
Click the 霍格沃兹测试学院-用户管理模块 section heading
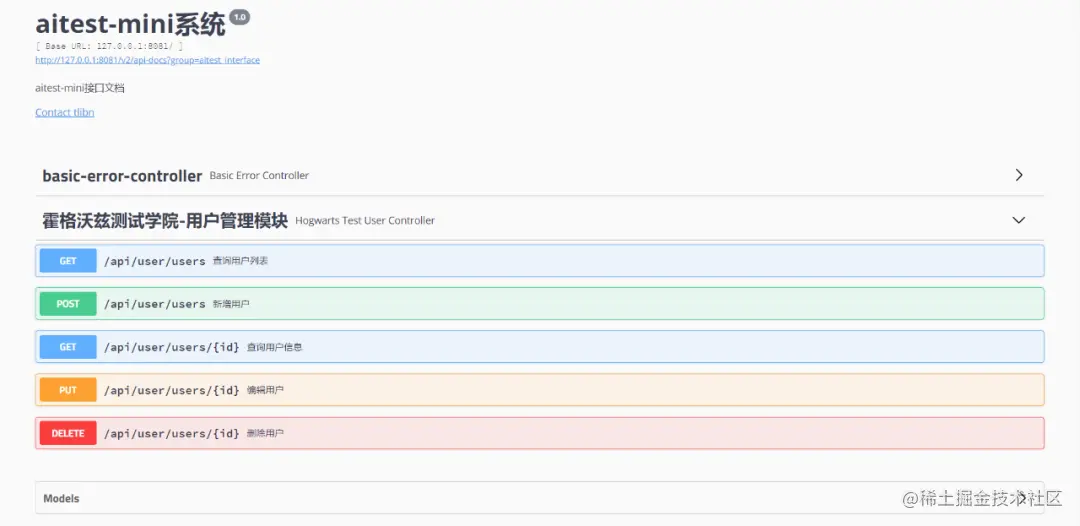[x=165, y=220]
